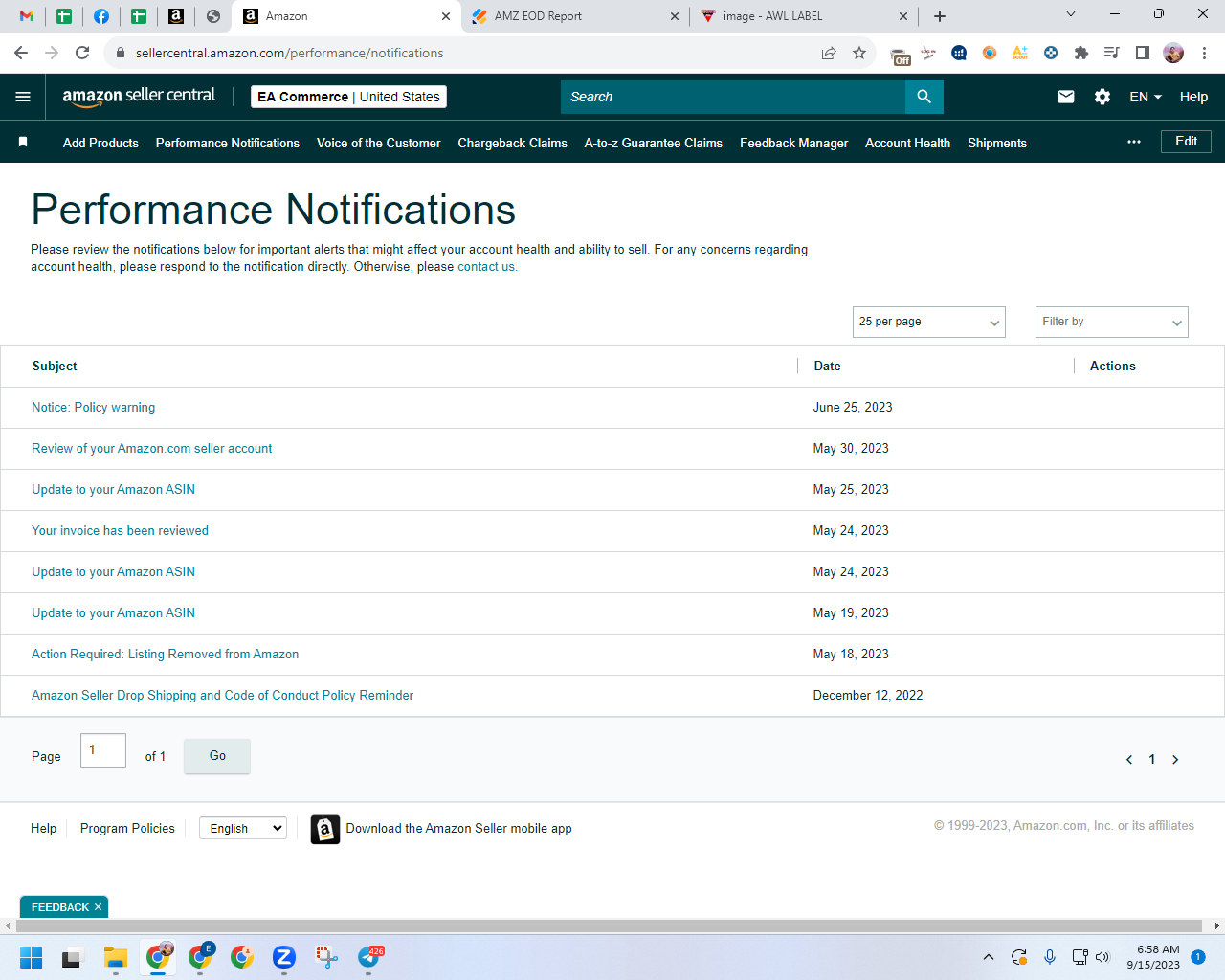Open Notice: Policy warning notification
Viewport: 1225px width, 980px height.
(x=93, y=408)
